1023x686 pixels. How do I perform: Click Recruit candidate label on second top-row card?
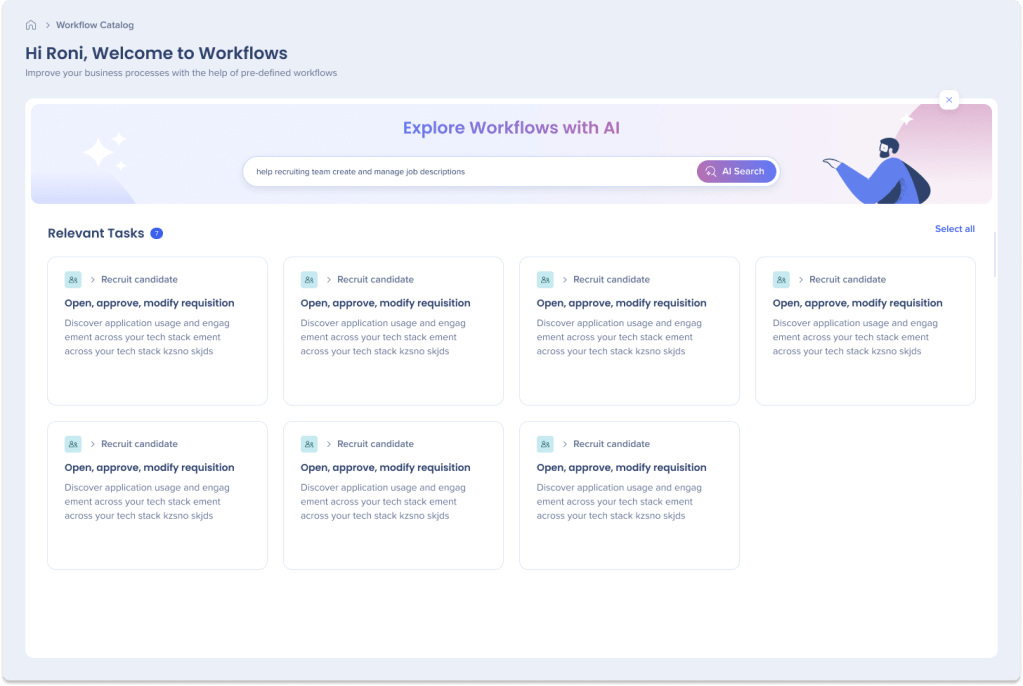[375, 280]
